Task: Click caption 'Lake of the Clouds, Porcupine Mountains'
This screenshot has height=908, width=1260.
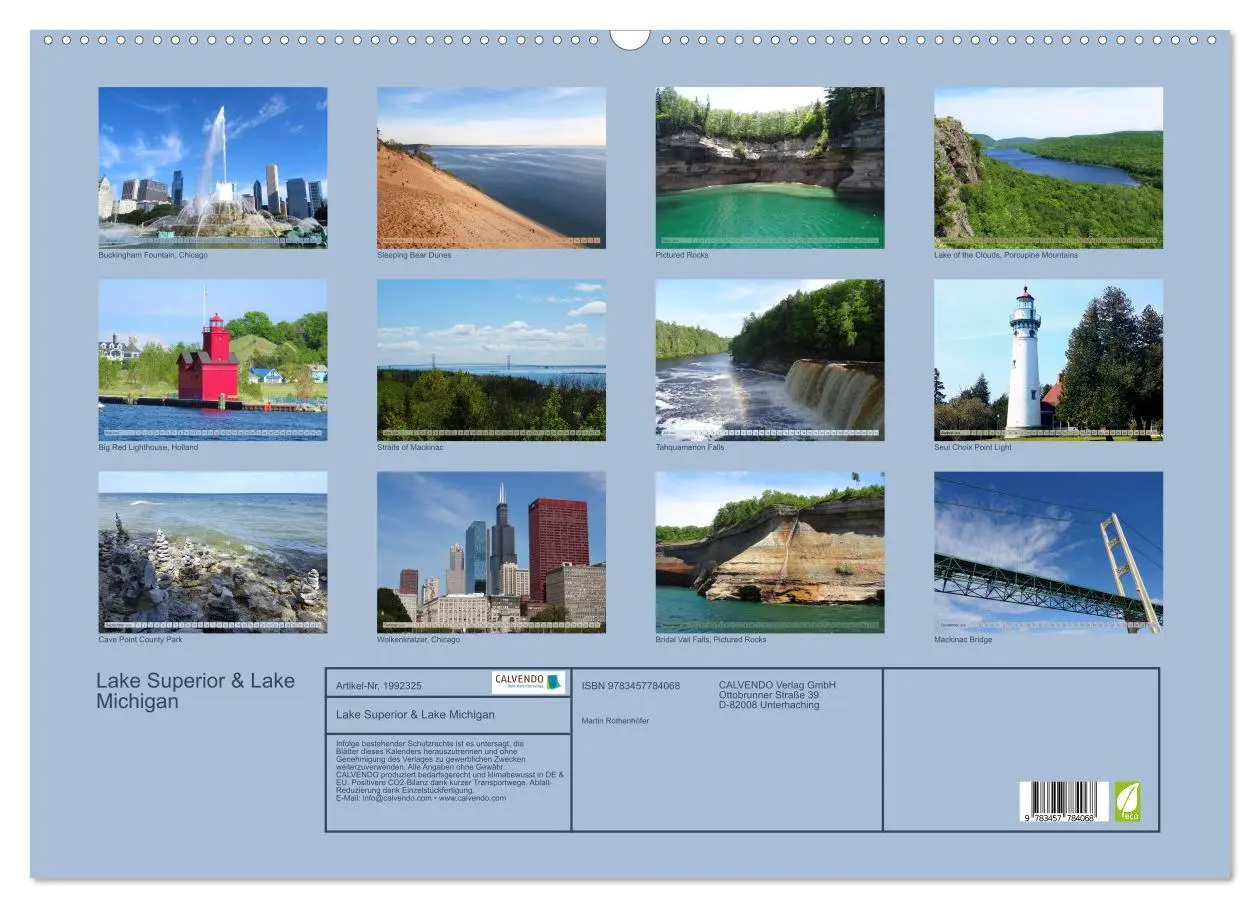Action: [x=1006, y=255]
